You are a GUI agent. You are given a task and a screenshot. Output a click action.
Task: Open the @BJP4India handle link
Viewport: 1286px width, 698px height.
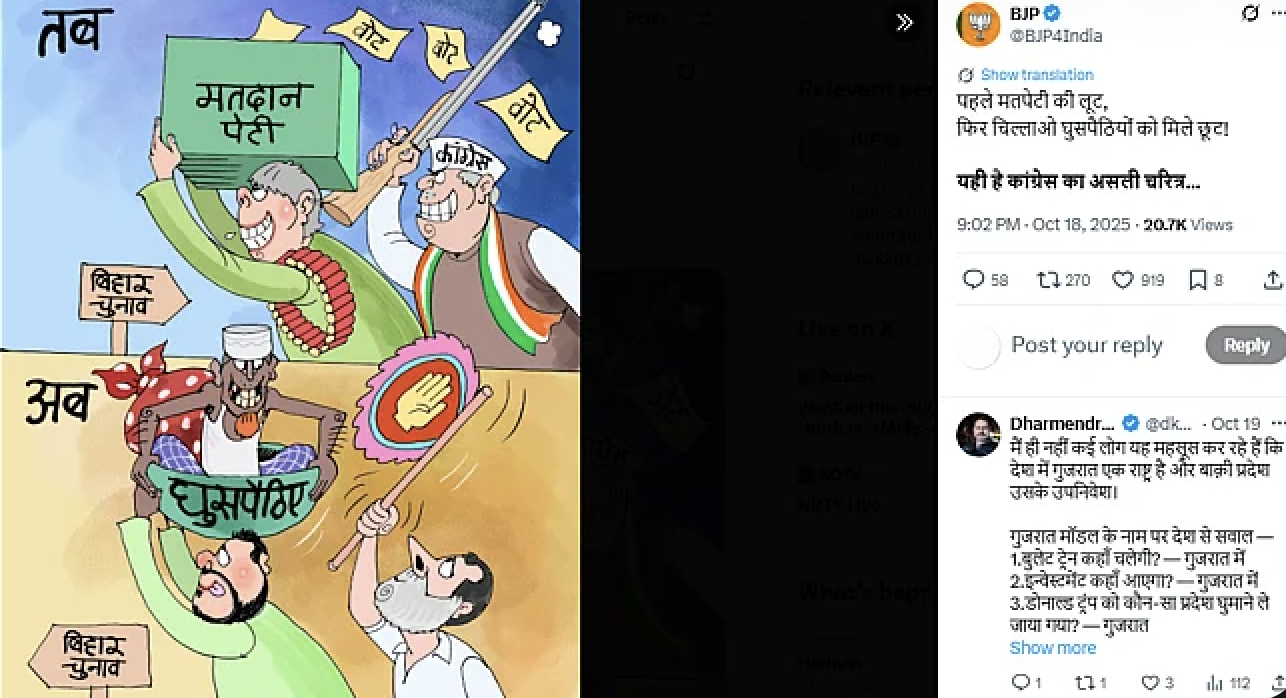(1056, 36)
